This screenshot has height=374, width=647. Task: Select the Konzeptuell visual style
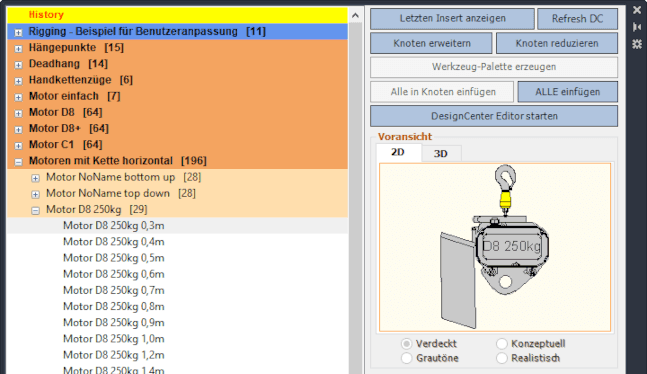click(x=502, y=343)
